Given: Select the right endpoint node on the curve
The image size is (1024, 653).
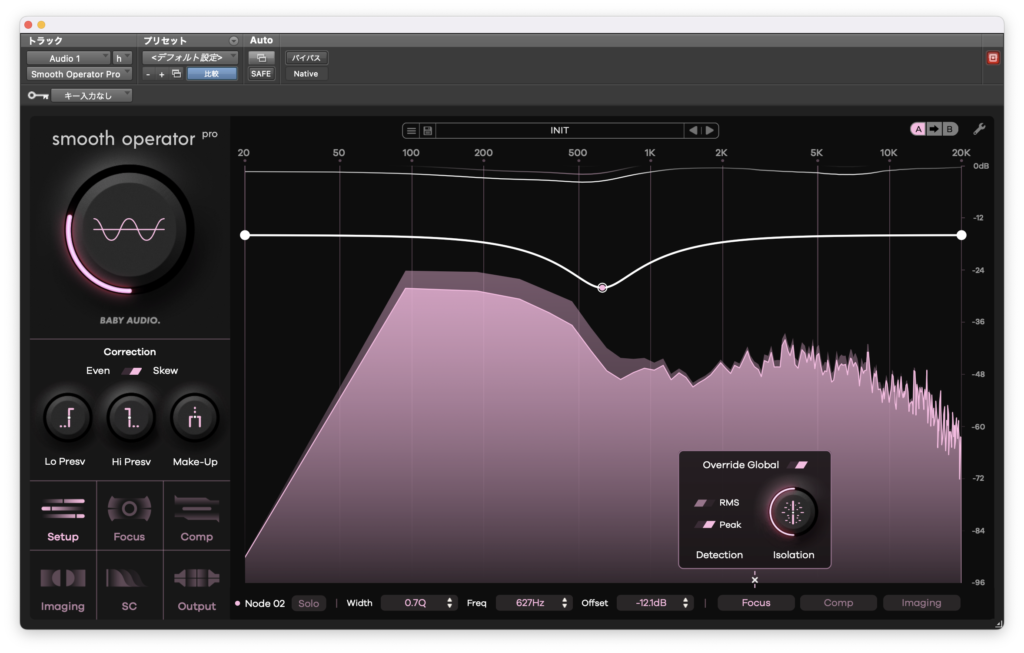Looking at the screenshot, I should tap(961, 235).
